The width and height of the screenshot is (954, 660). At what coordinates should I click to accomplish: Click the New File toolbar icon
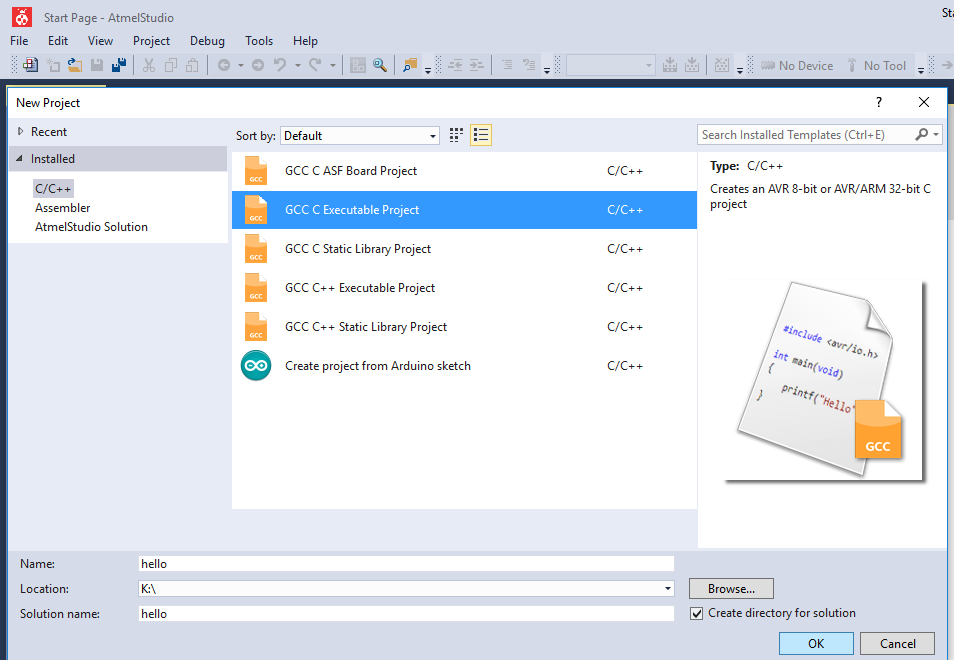53,65
